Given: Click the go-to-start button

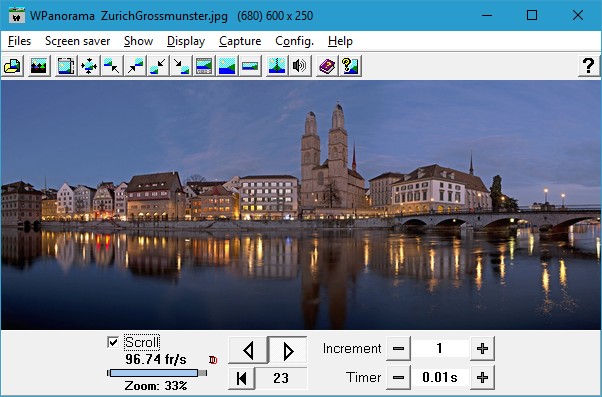Looking at the screenshot, I should pos(241,378).
